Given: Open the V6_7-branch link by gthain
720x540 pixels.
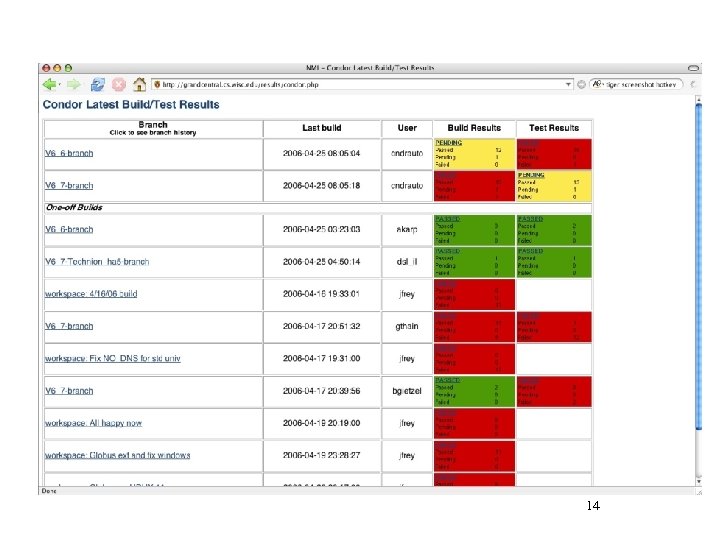Looking at the screenshot, I should pos(69,326).
